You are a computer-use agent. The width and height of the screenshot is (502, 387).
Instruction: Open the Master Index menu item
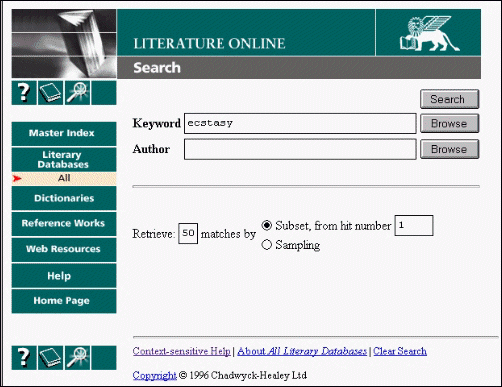coord(64,134)
